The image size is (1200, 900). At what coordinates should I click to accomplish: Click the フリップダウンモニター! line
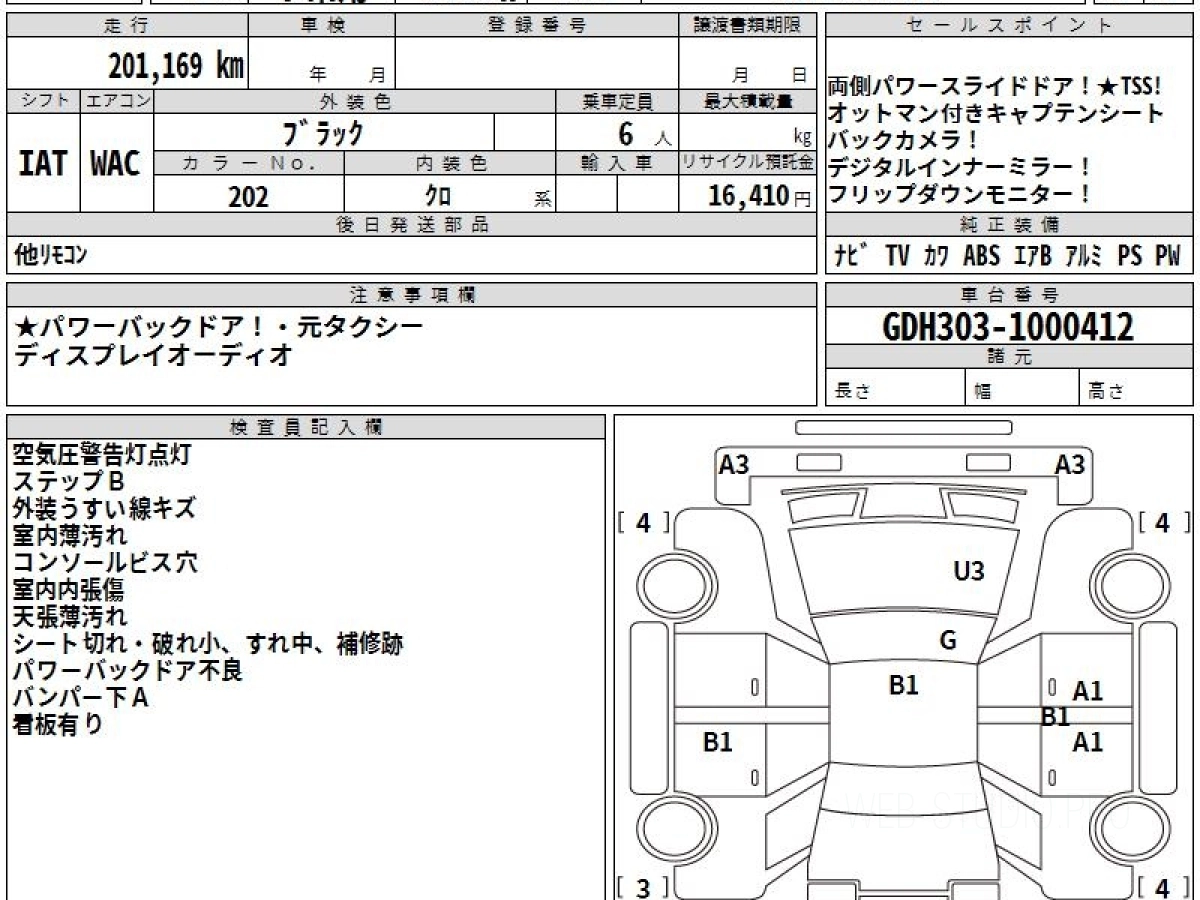[x=959, y=194]
